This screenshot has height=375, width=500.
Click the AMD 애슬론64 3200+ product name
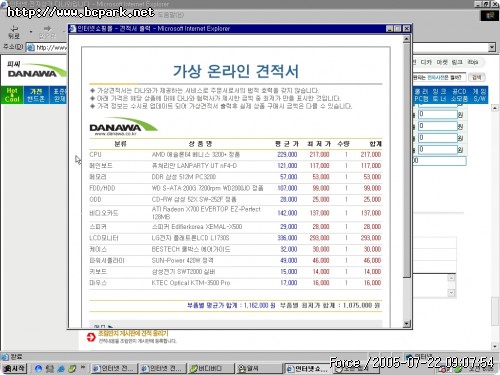[x=196, y=154]
